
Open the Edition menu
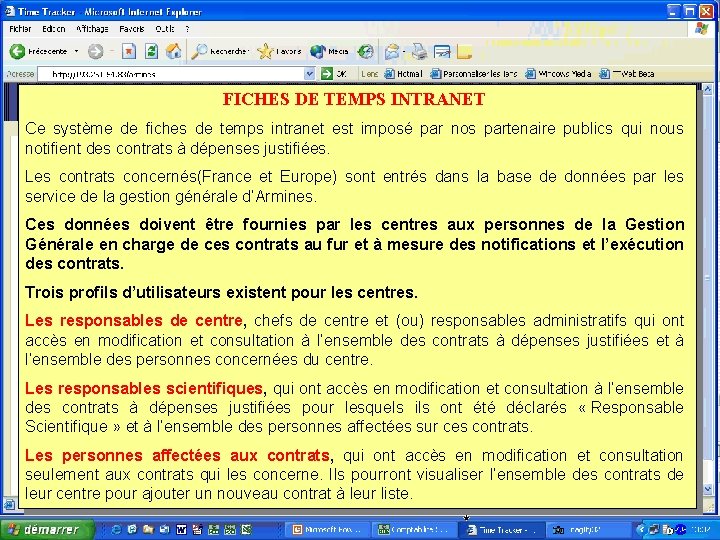(x=54, y=29)
